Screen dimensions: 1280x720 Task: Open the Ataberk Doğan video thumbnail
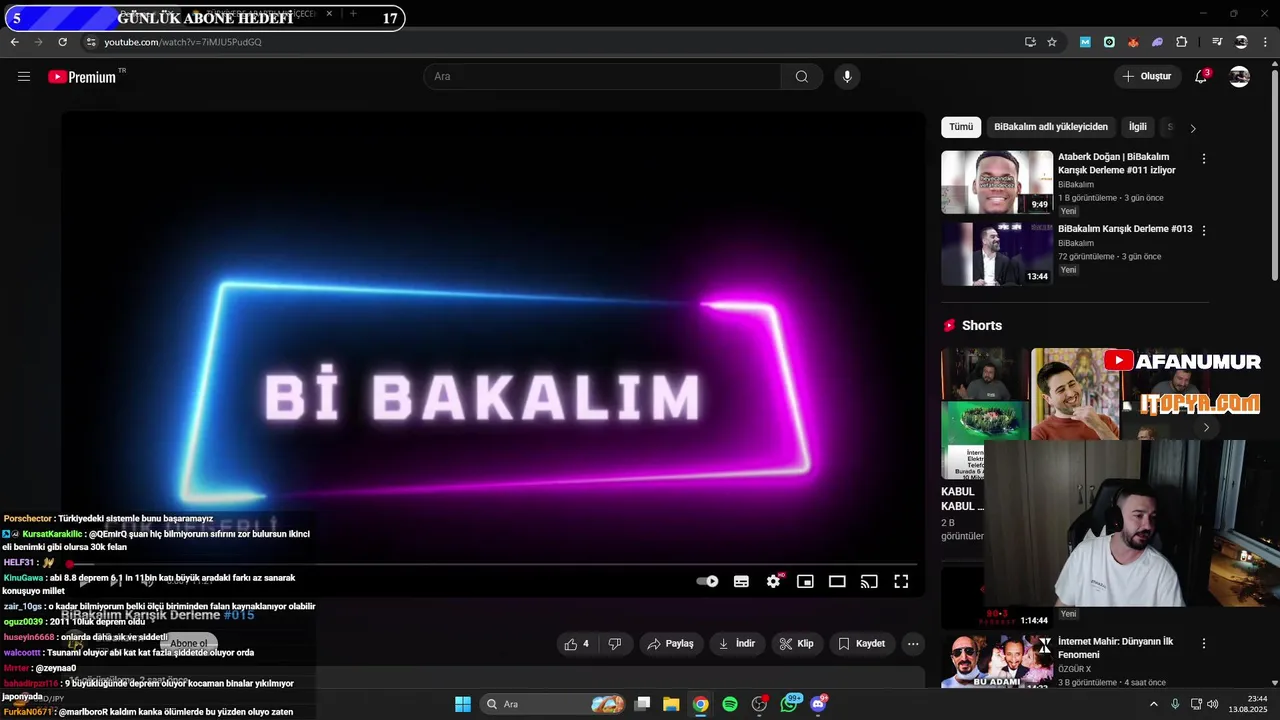coord(997,182)
